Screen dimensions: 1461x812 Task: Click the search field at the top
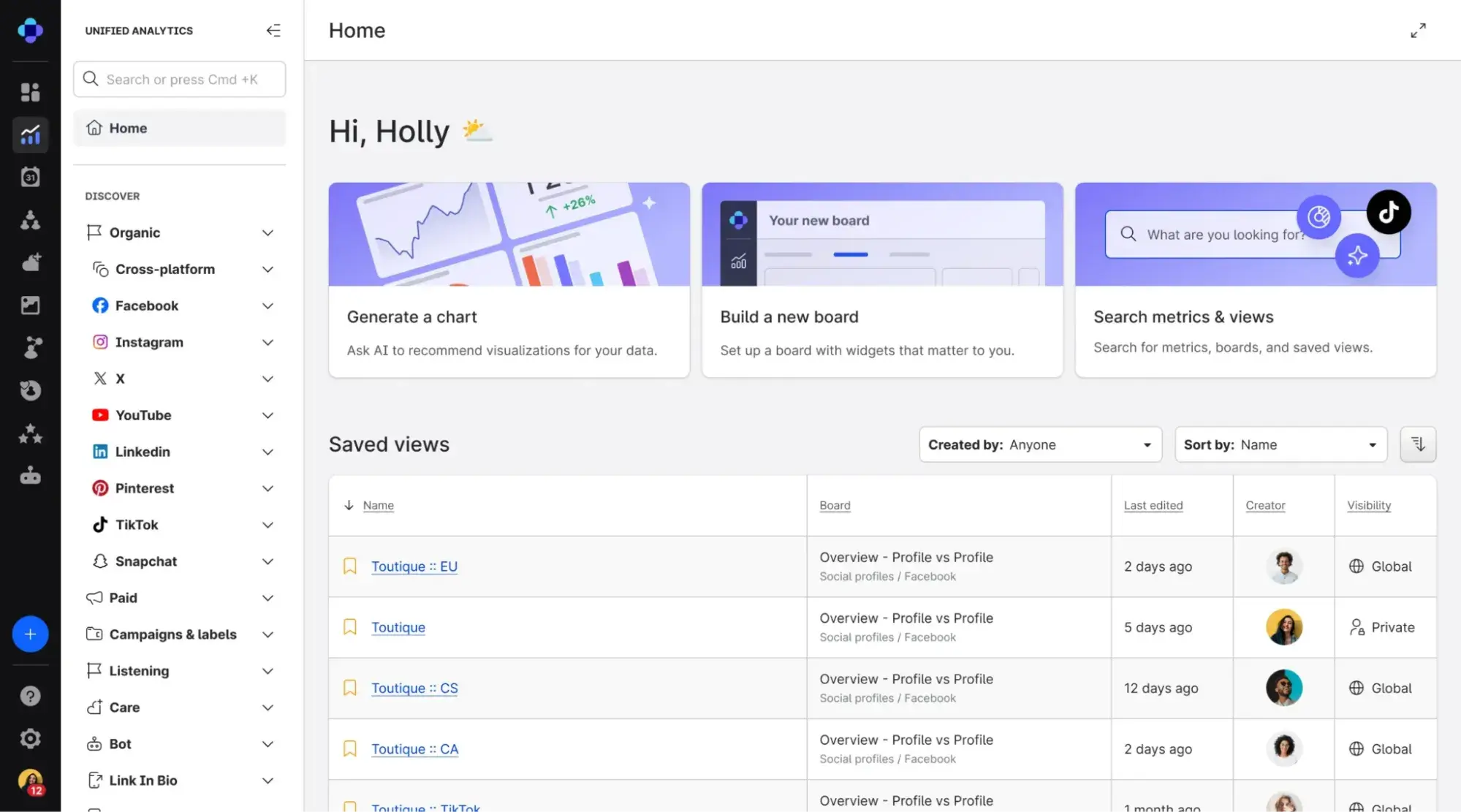coord(179,79)
